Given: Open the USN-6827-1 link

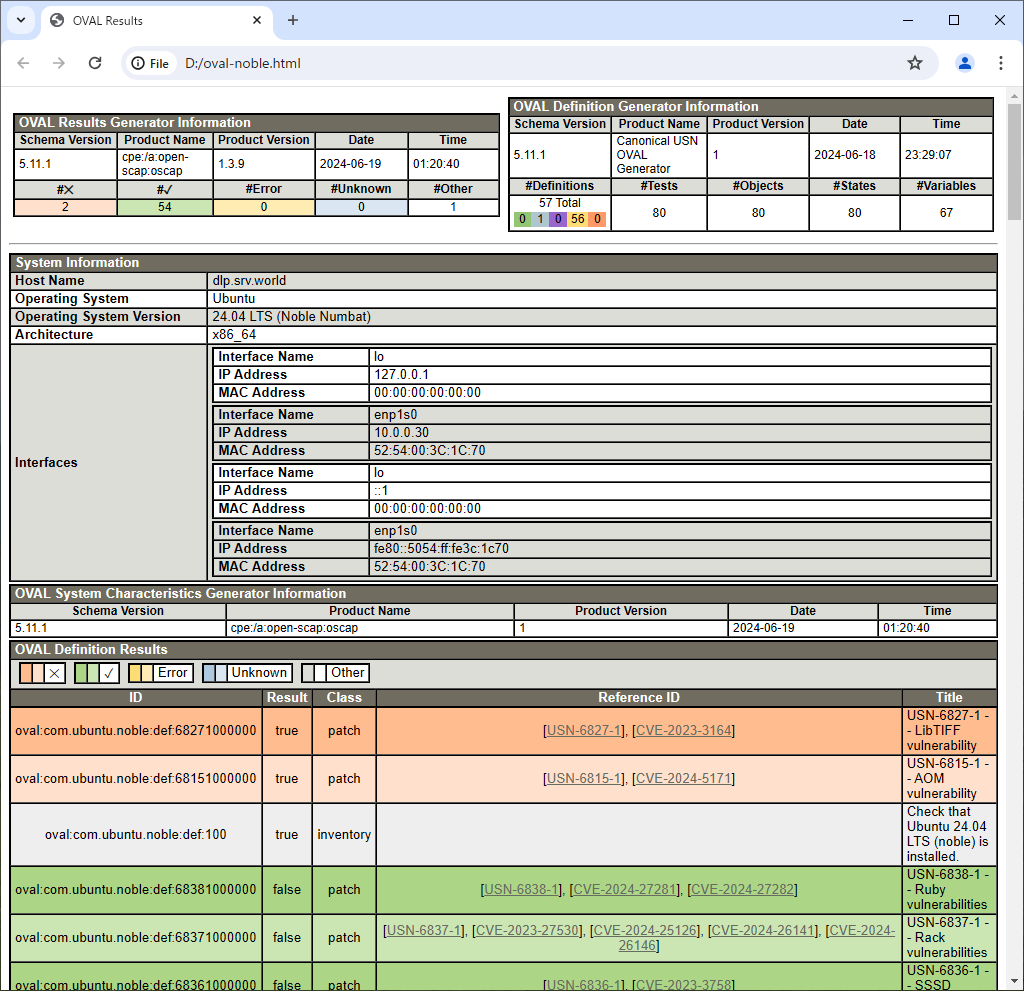Looking at the screenshot, I should tap(584, 730).
